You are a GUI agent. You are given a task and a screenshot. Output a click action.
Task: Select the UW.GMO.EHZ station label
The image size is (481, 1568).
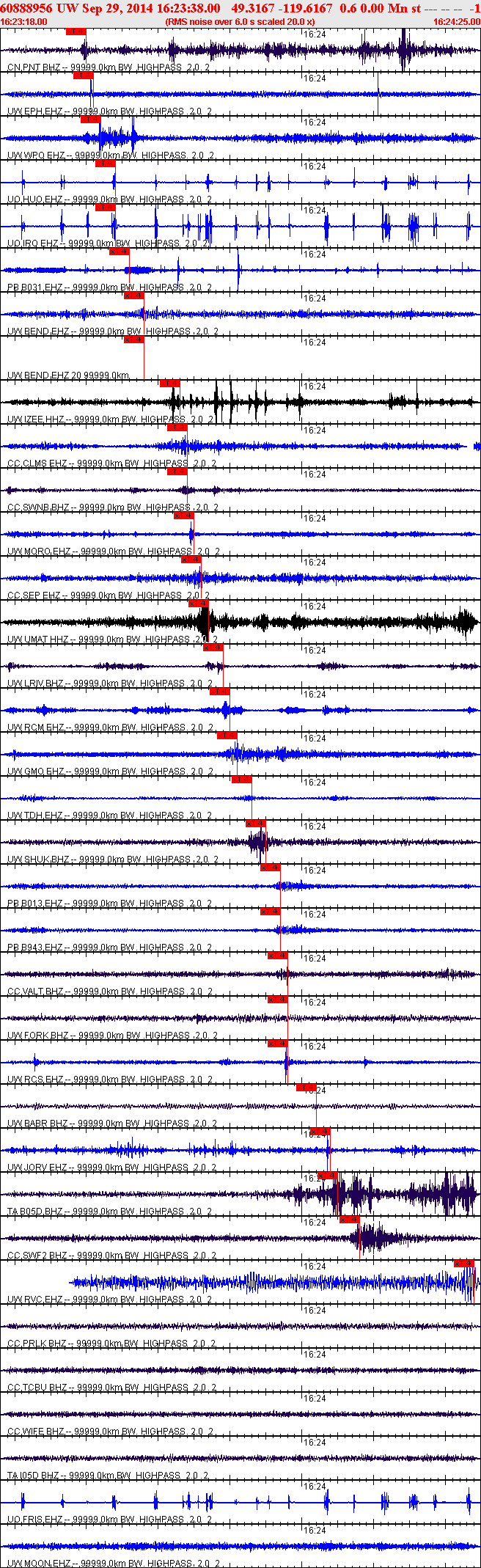coord(110,772)
